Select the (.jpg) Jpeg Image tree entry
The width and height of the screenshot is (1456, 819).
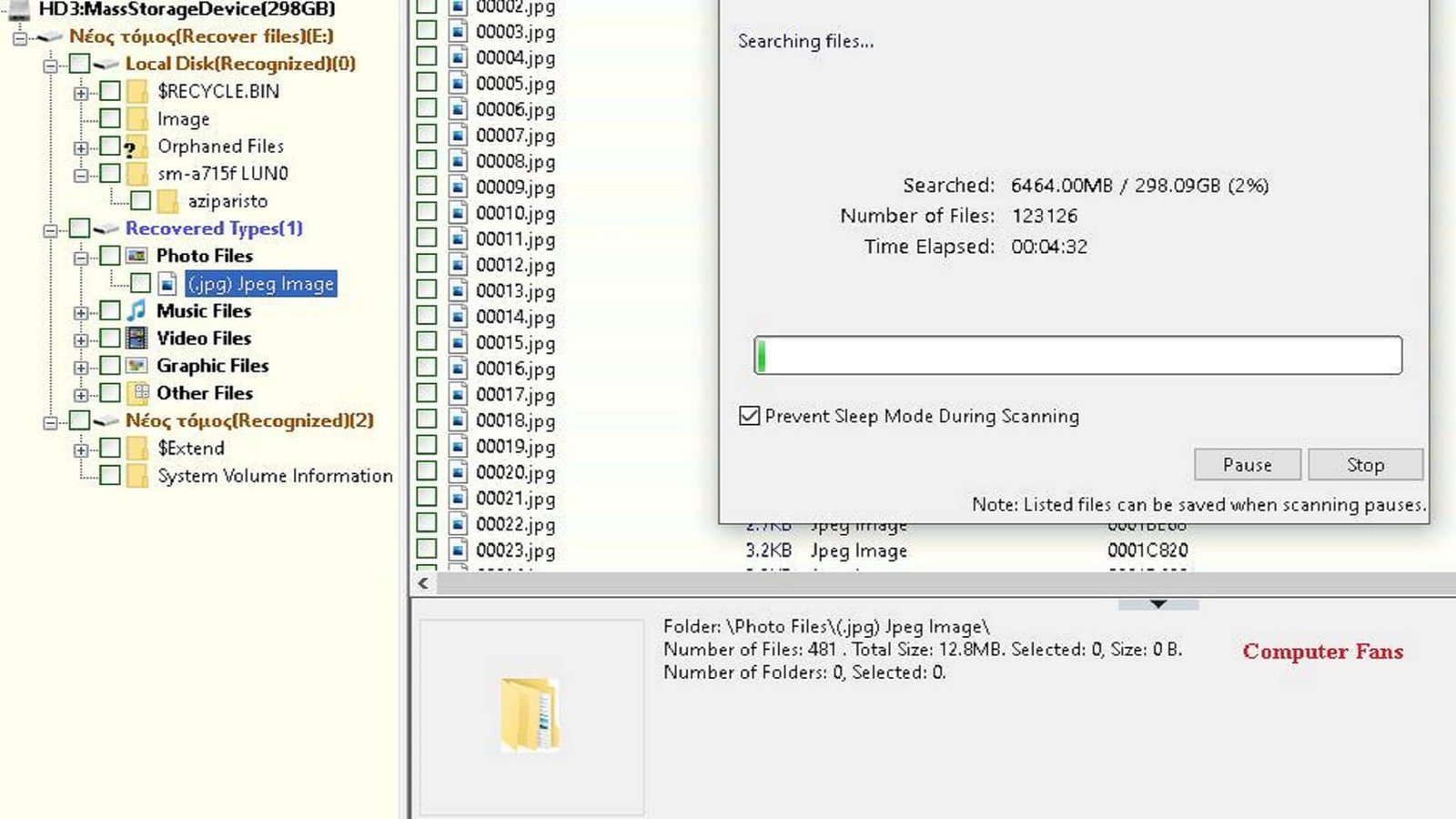tap(261, 284)
